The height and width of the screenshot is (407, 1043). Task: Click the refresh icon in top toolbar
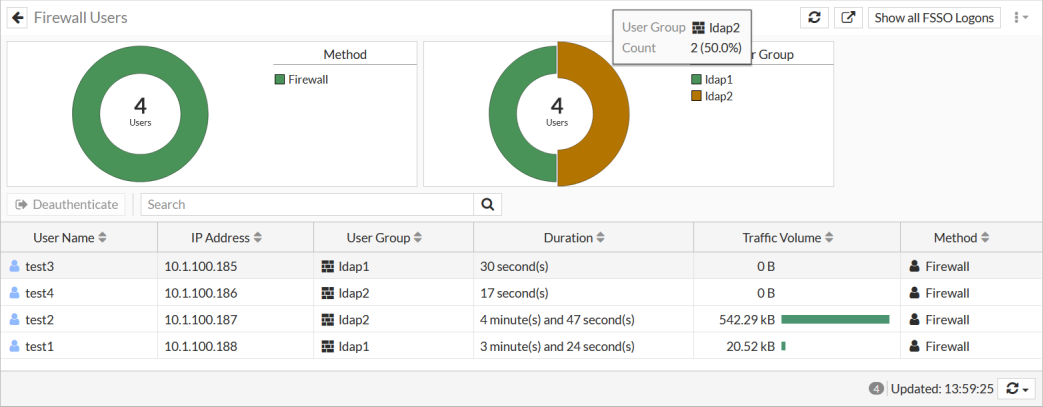click(x=815, y=18)
